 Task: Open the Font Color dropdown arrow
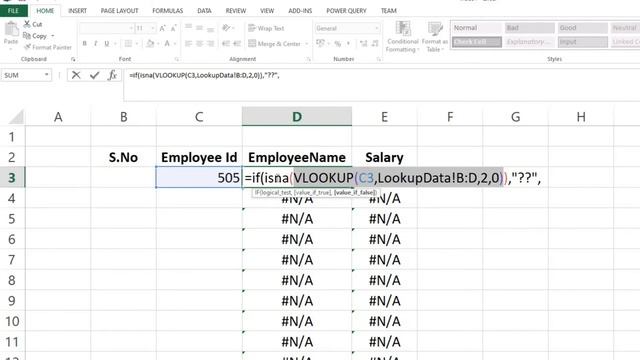point(175,43)
